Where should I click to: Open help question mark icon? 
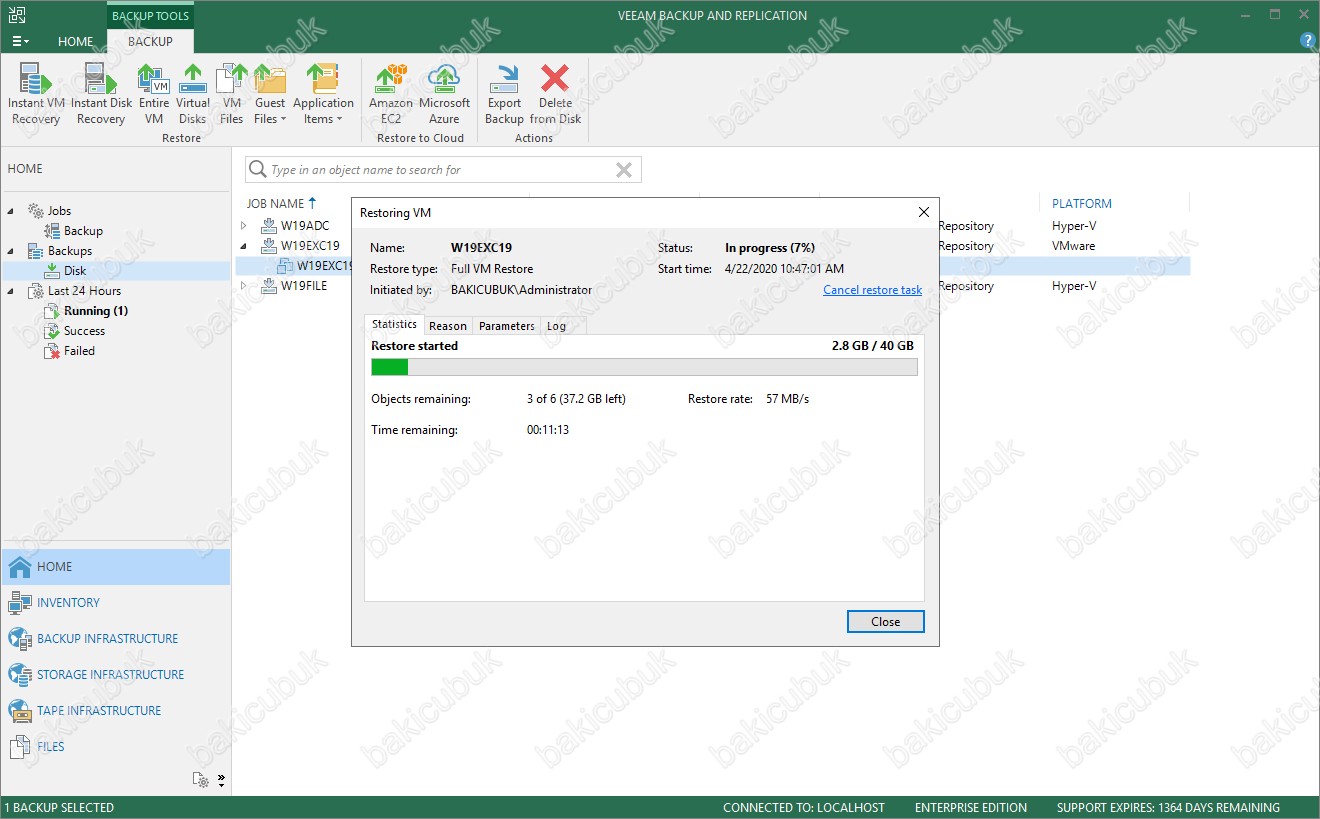click(1306, 41)
